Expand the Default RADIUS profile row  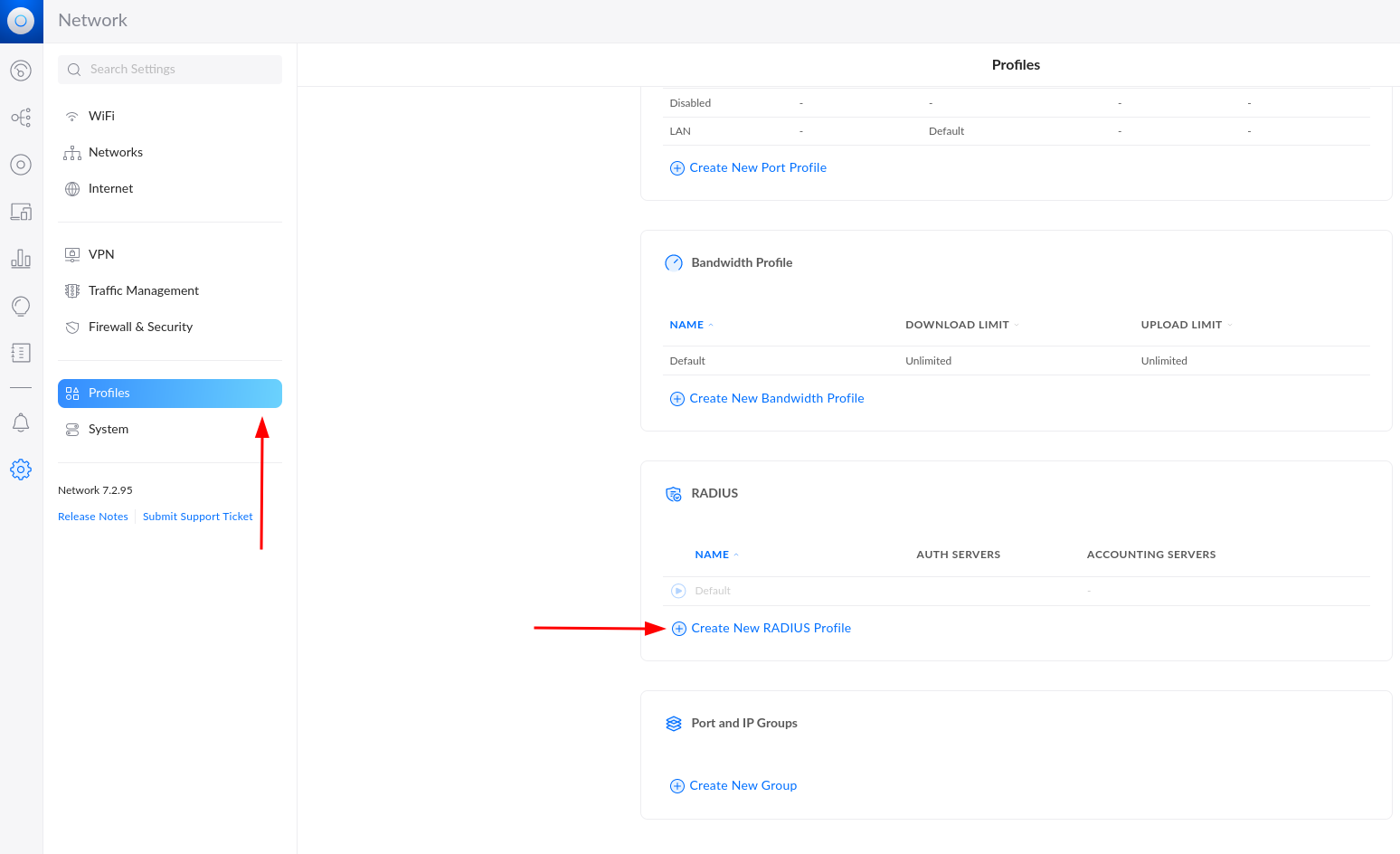[678, 591]
